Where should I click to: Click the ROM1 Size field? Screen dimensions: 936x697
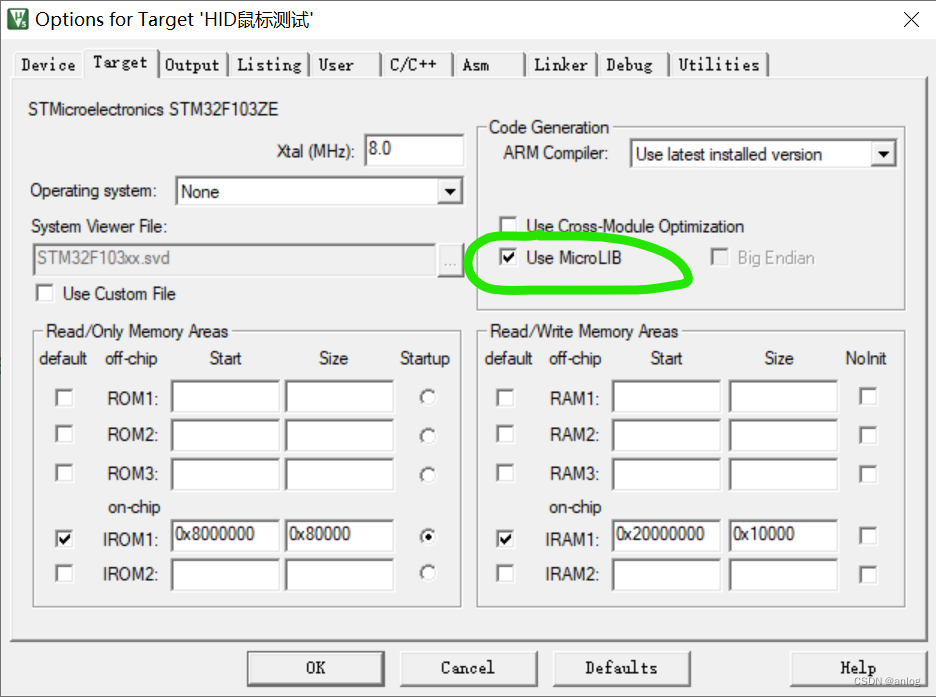[340, 396]
